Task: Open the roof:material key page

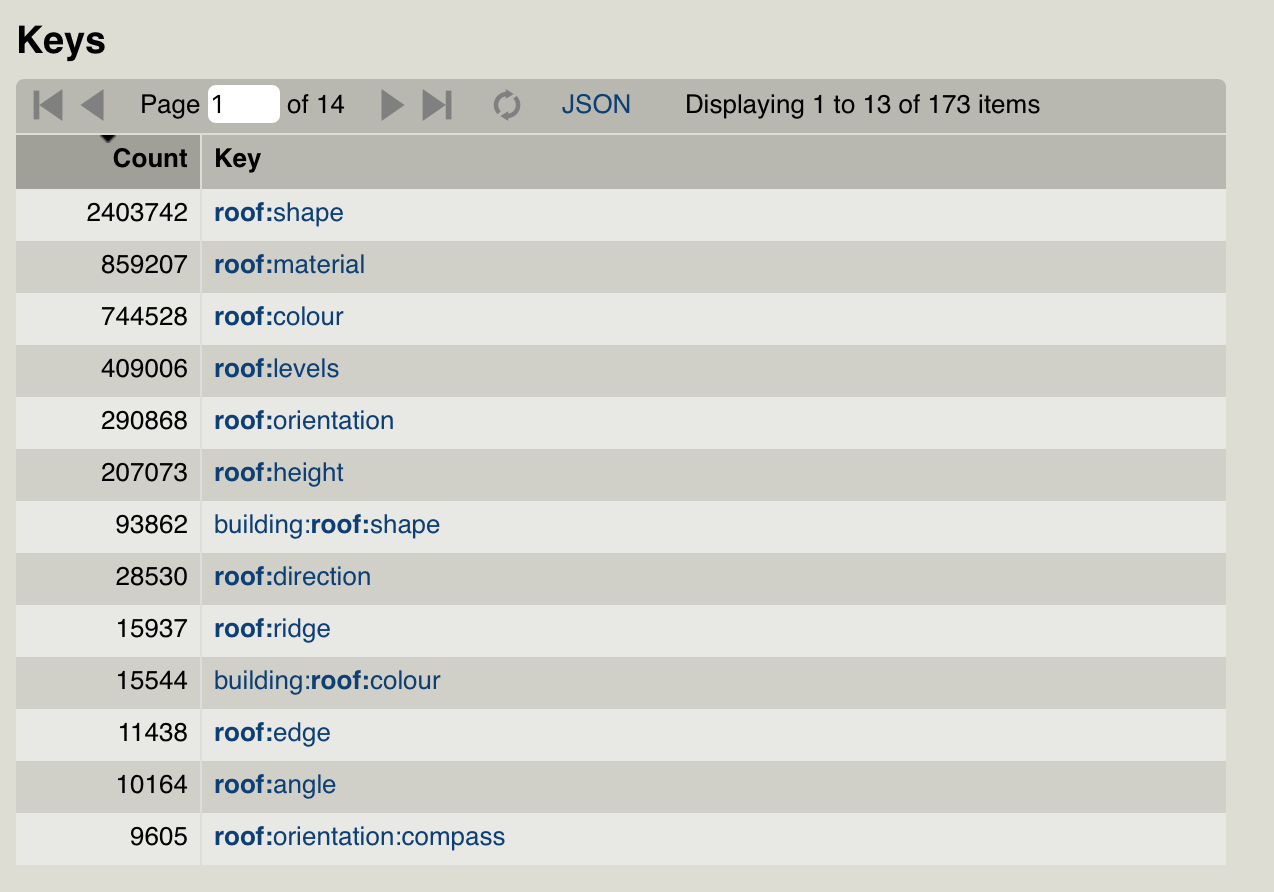Action: coord(289,264)
